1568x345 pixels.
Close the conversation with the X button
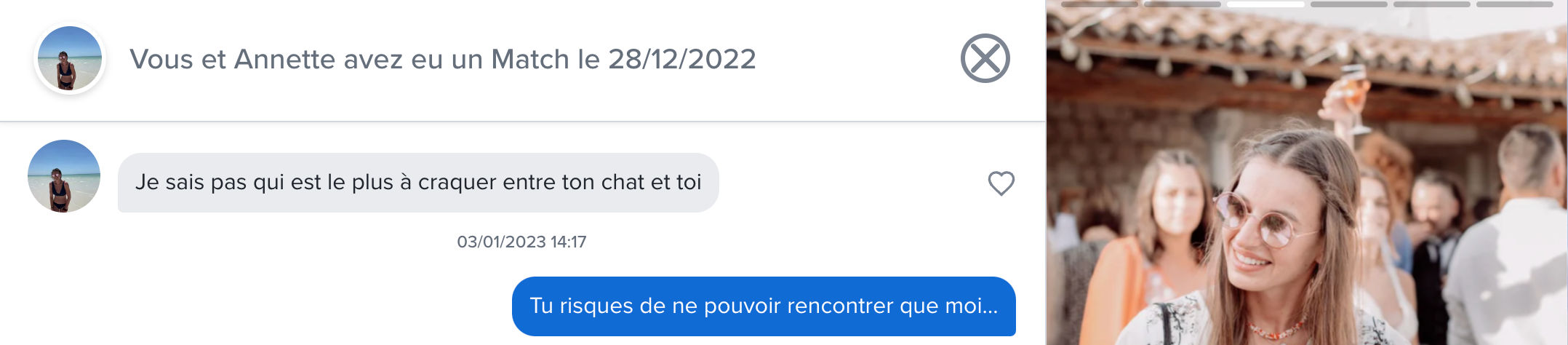pos(985,58)
